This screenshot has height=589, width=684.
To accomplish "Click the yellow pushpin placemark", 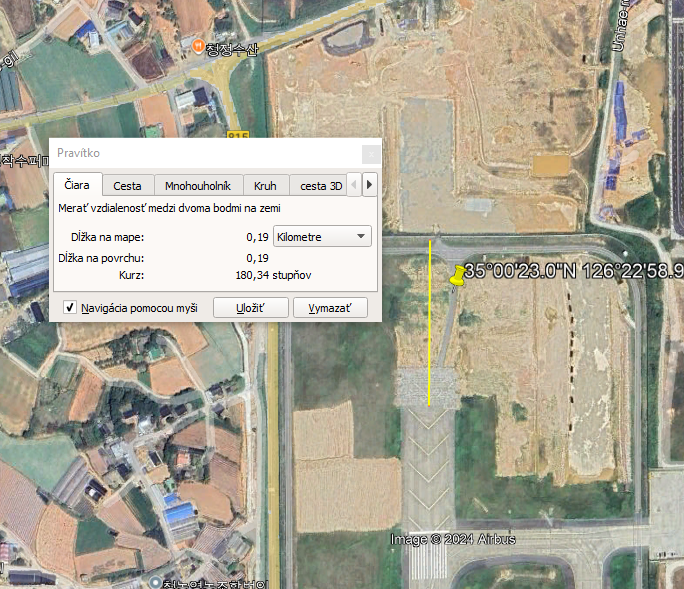I will click(458, 276).
